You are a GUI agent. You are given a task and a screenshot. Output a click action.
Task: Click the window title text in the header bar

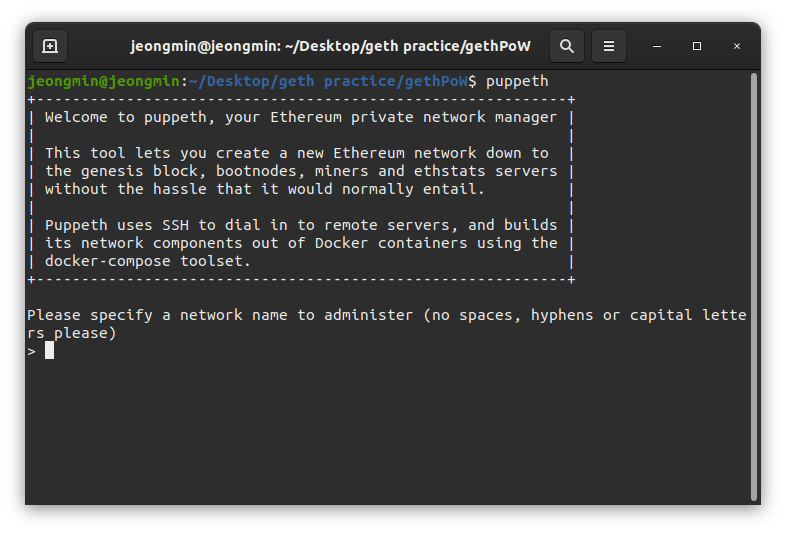tap(330, 46)
